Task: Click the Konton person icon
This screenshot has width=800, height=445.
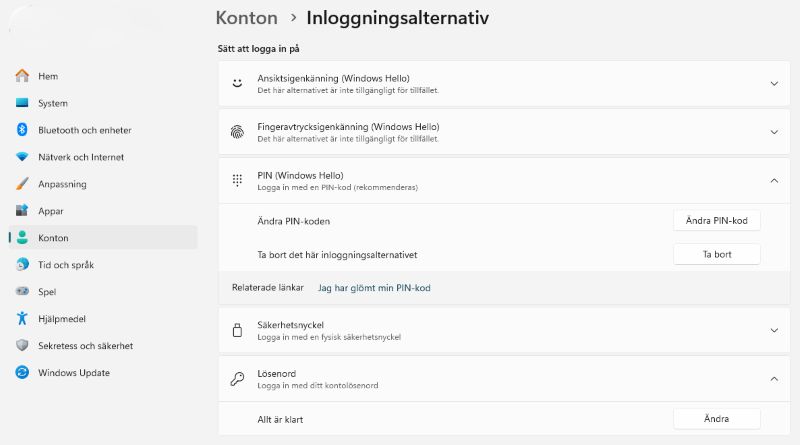Action: (22, 237)
